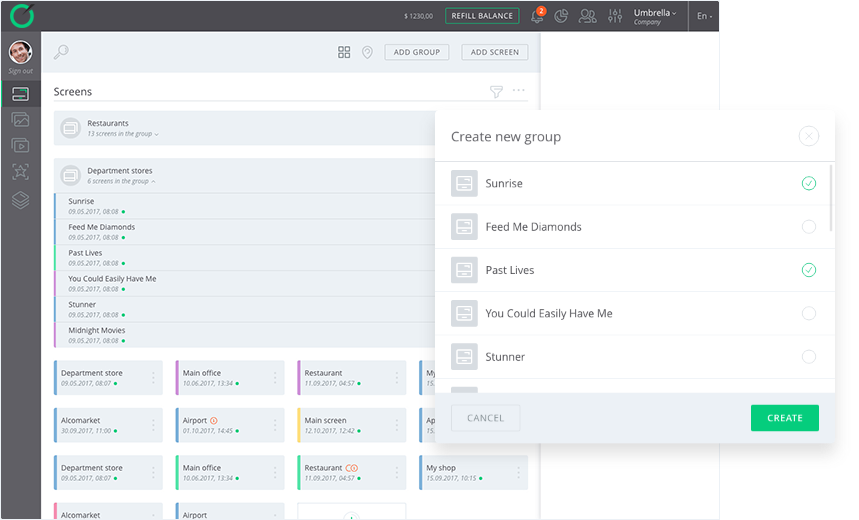Image resolution: width=859 pixels, height=520 pixels.
Task: Check the Stunner screen checkbox
Action: [x=808, y=357]
